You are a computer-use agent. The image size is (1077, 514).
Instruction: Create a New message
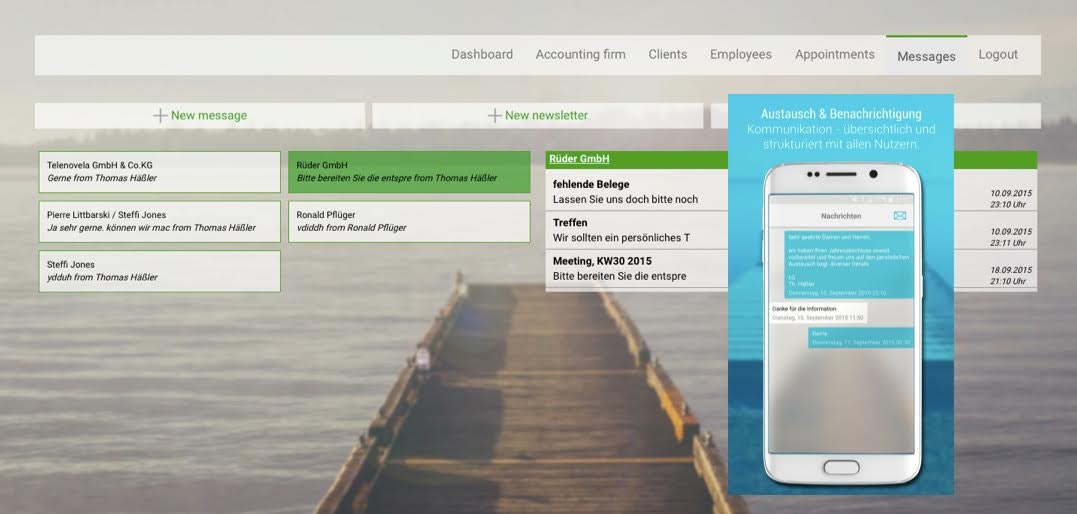coord(200,115)
